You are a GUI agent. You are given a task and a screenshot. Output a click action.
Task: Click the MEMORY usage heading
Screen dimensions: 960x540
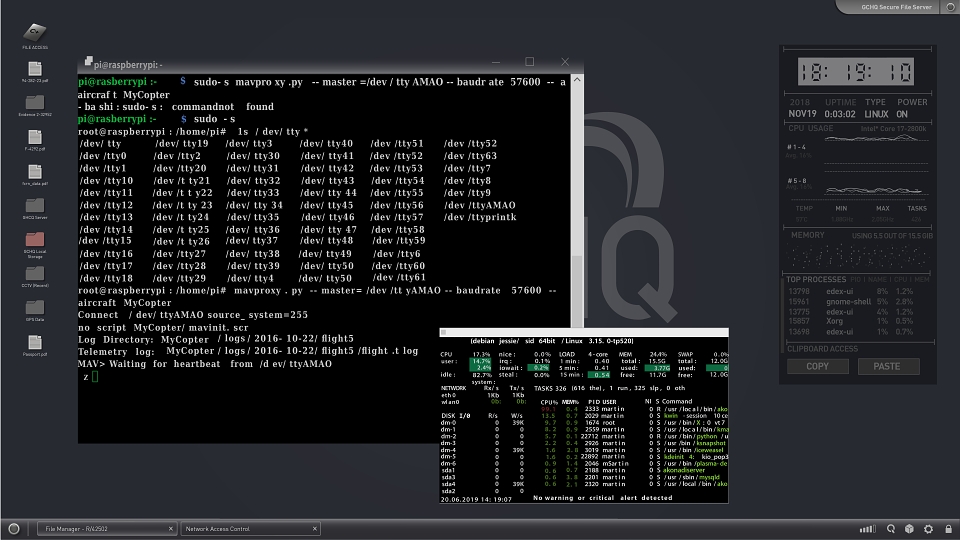point(808,235)
